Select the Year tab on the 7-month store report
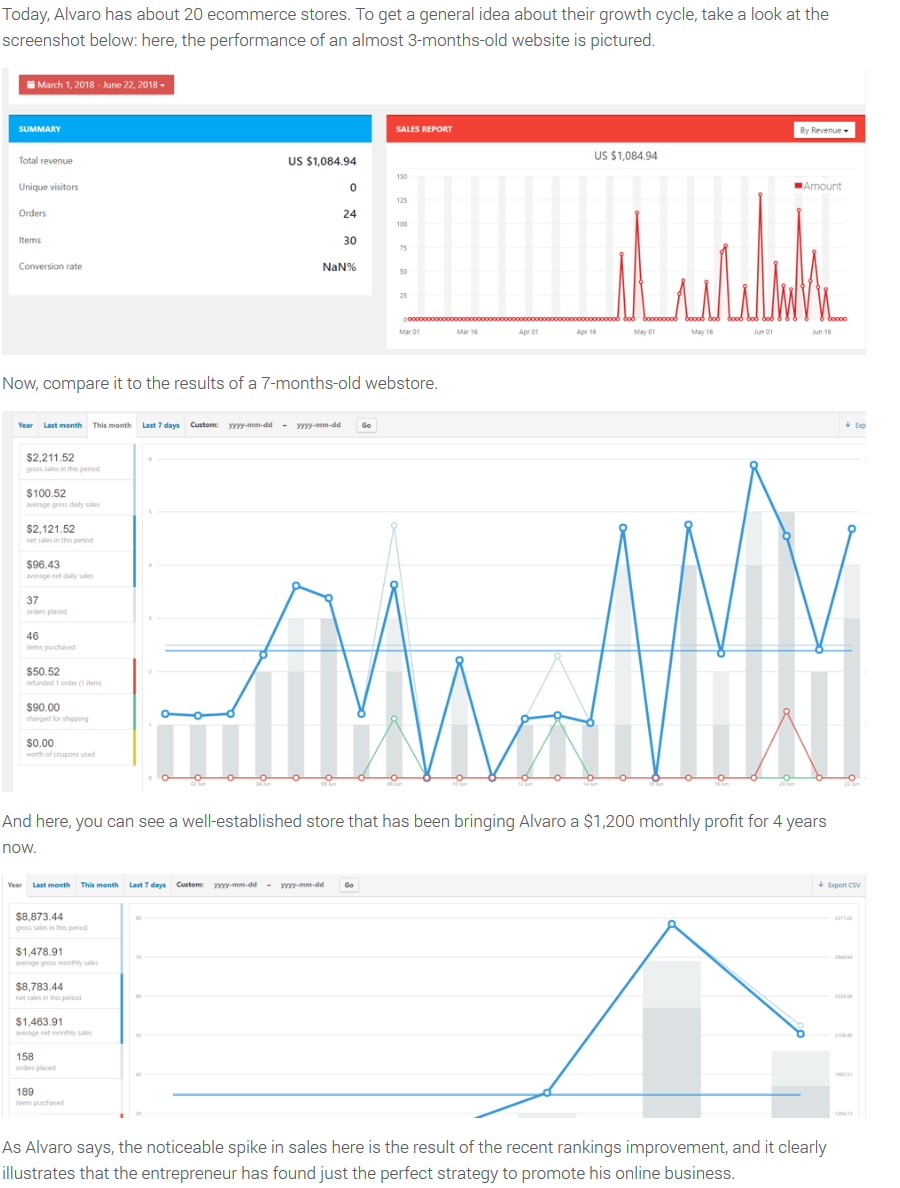 pos(25,424)
